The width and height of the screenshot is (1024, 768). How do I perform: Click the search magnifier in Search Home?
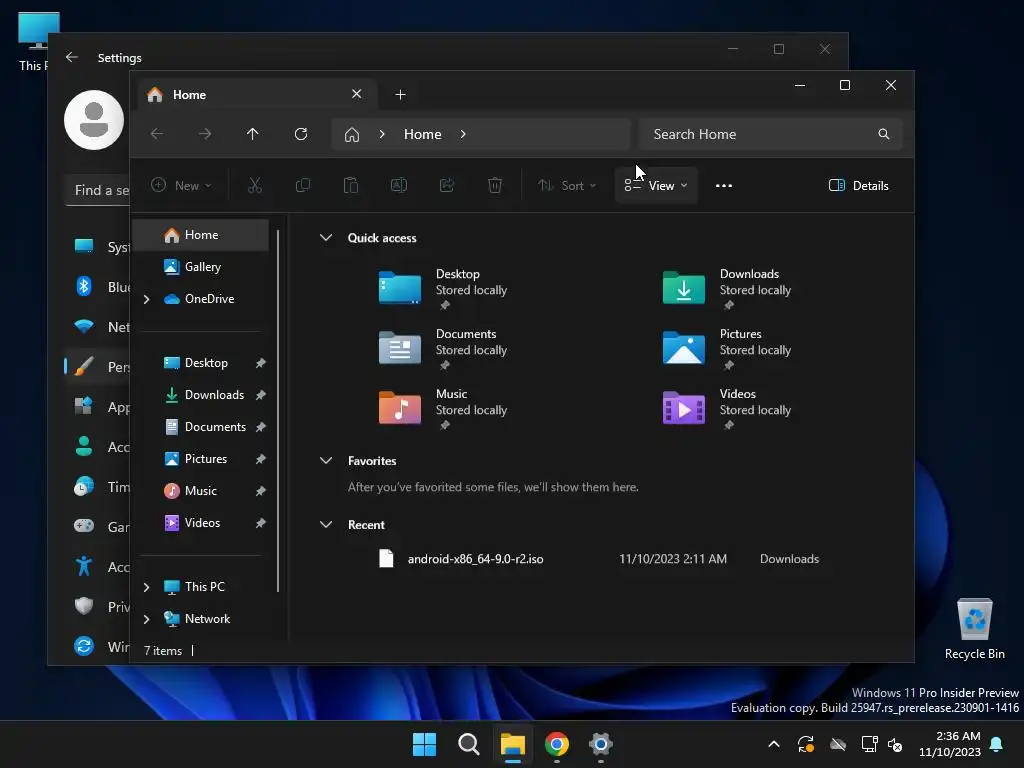pos(884,134)
